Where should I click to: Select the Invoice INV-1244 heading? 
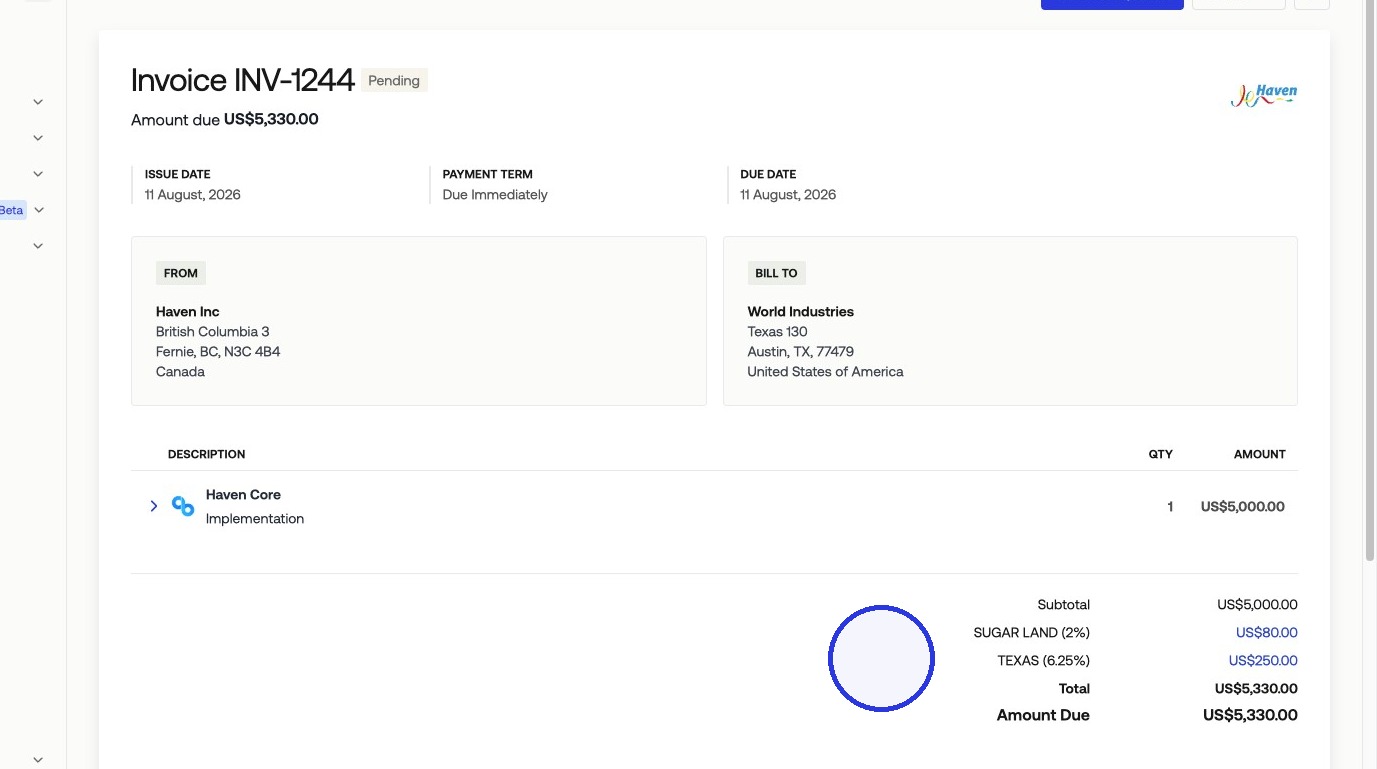(x=243, y=80)
